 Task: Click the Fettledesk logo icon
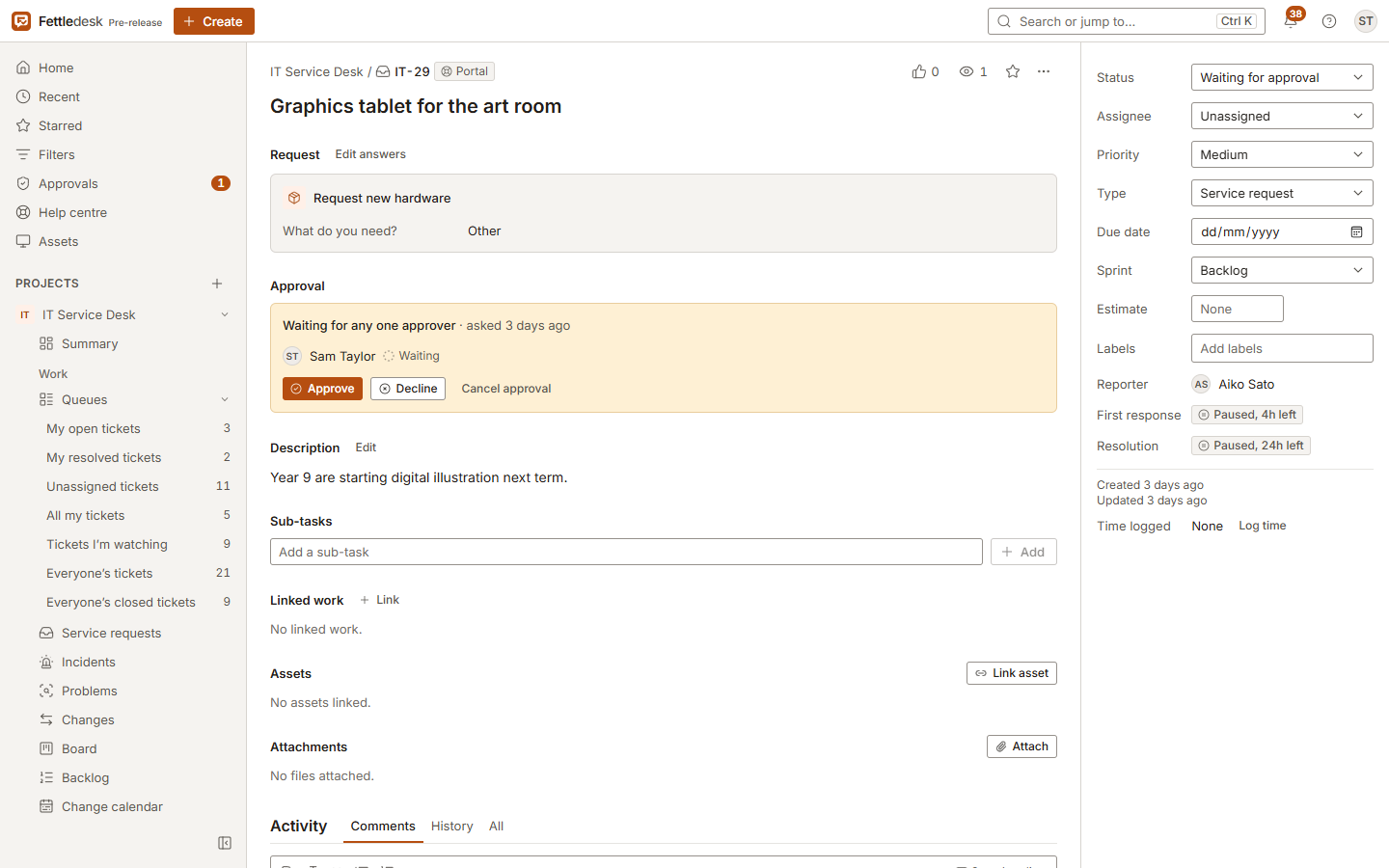click(21, 21)
